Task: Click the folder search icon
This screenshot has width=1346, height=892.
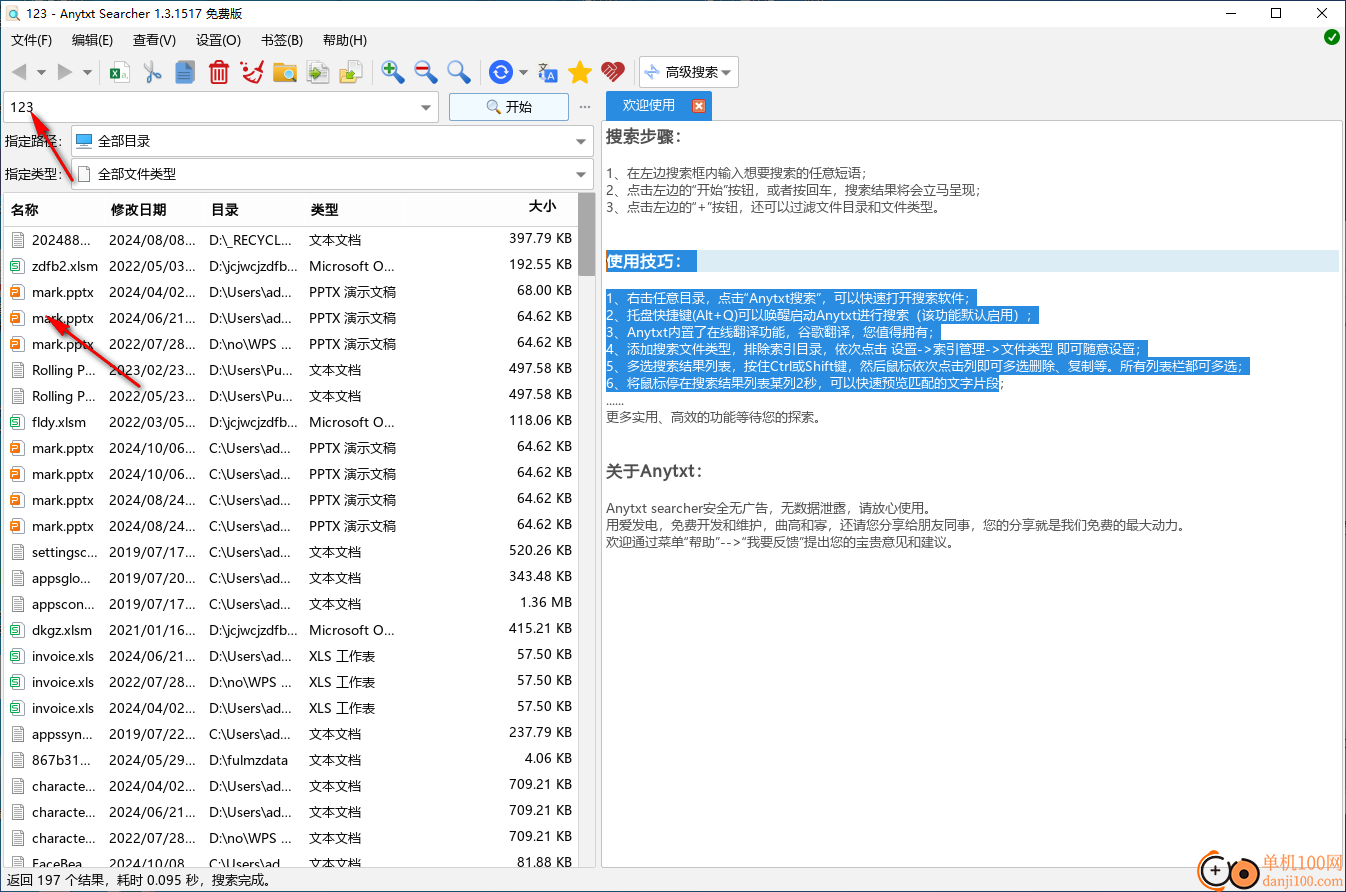Action: pyautogui.click(x=285, y=72)
